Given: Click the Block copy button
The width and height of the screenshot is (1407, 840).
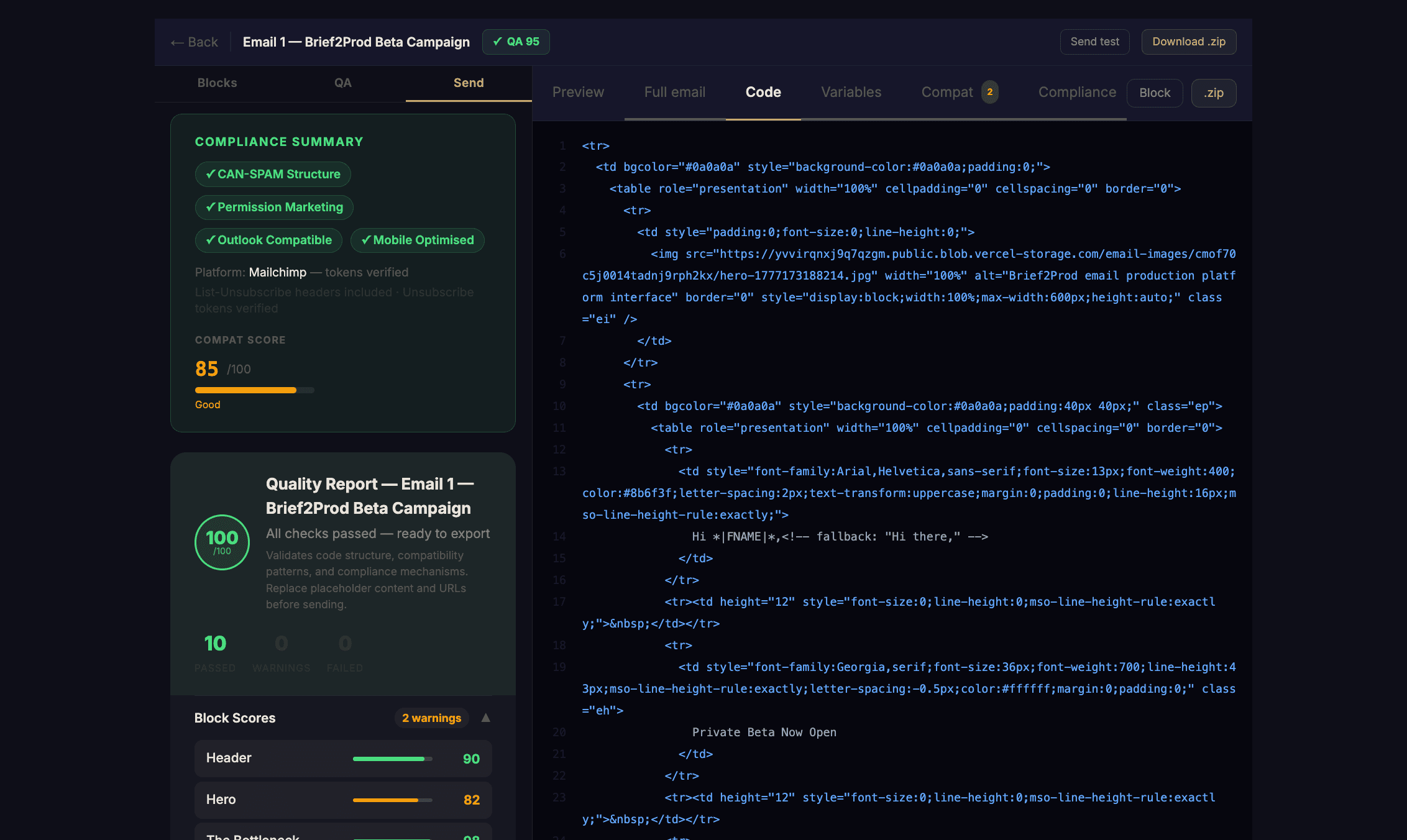Looking at the screenshot, I should pos(1155,93).
